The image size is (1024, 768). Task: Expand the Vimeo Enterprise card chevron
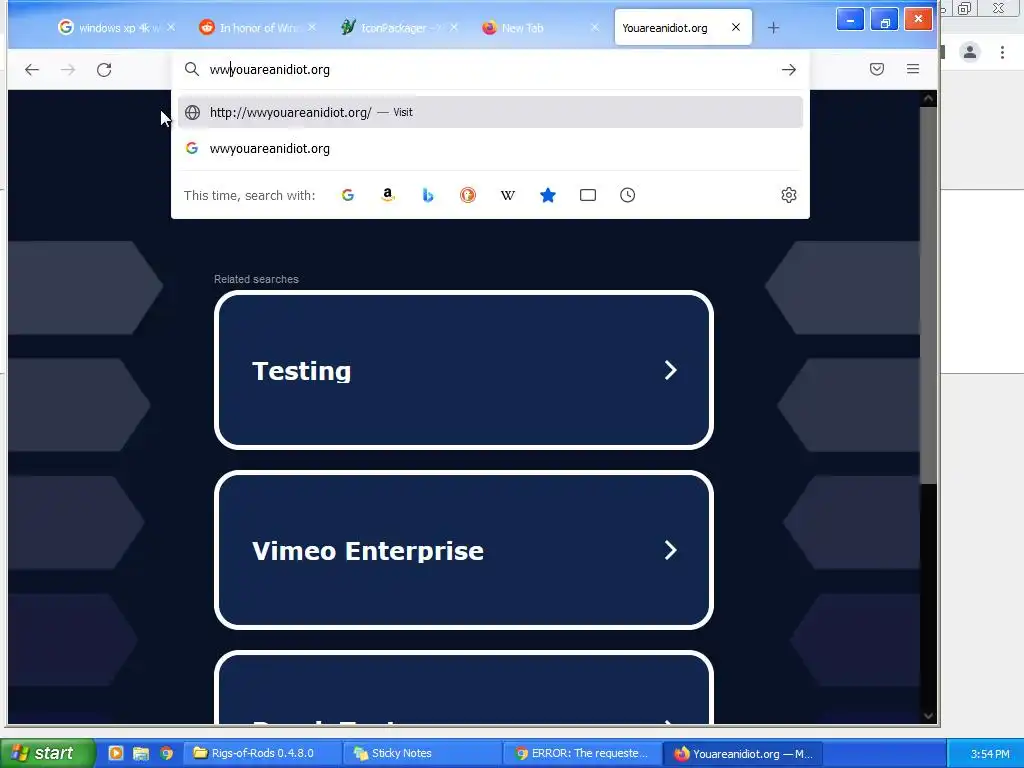(670, 551)
